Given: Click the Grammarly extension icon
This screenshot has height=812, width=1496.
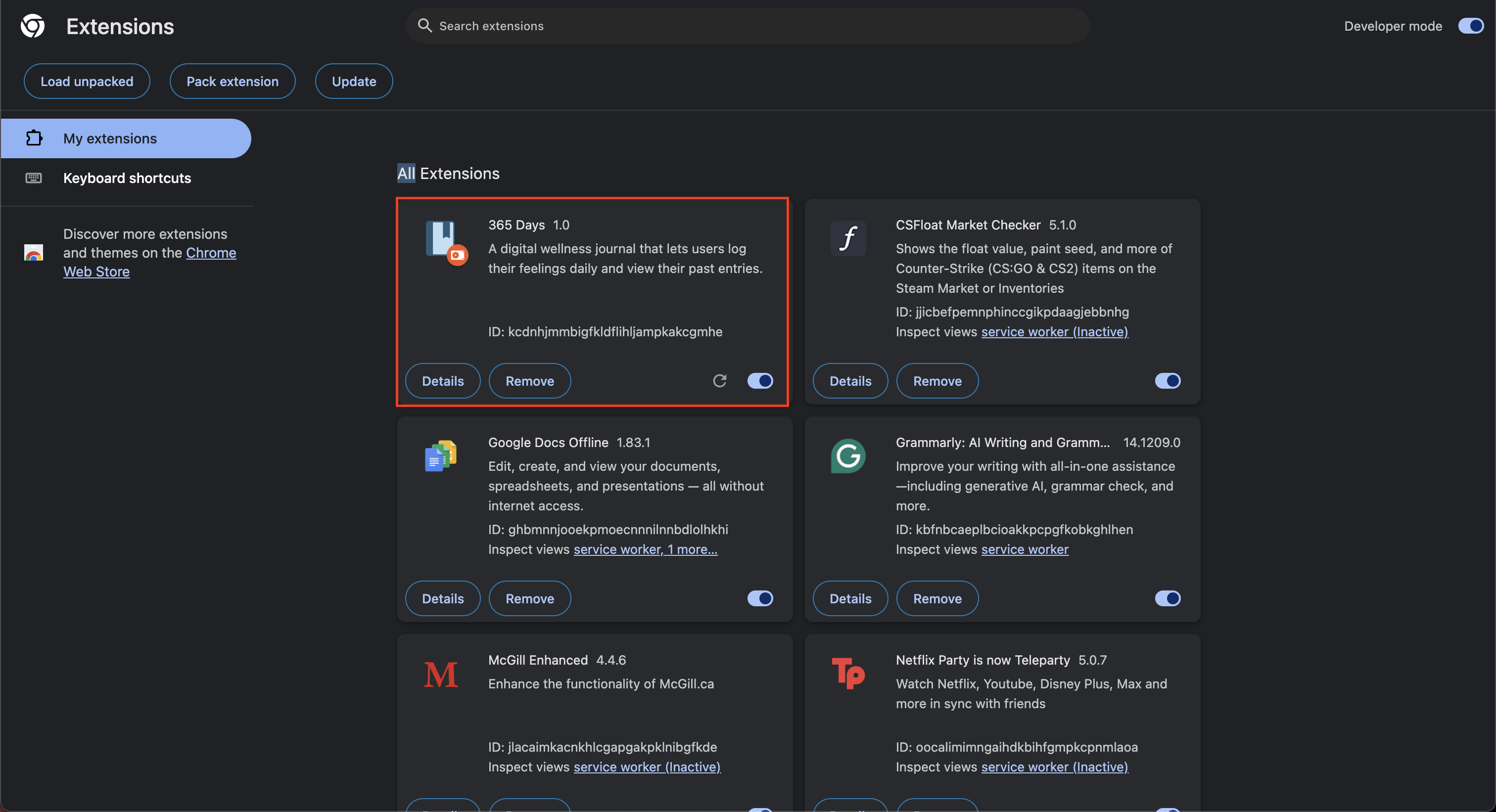Looking at the screenshot, I should [x=848, y=455].
